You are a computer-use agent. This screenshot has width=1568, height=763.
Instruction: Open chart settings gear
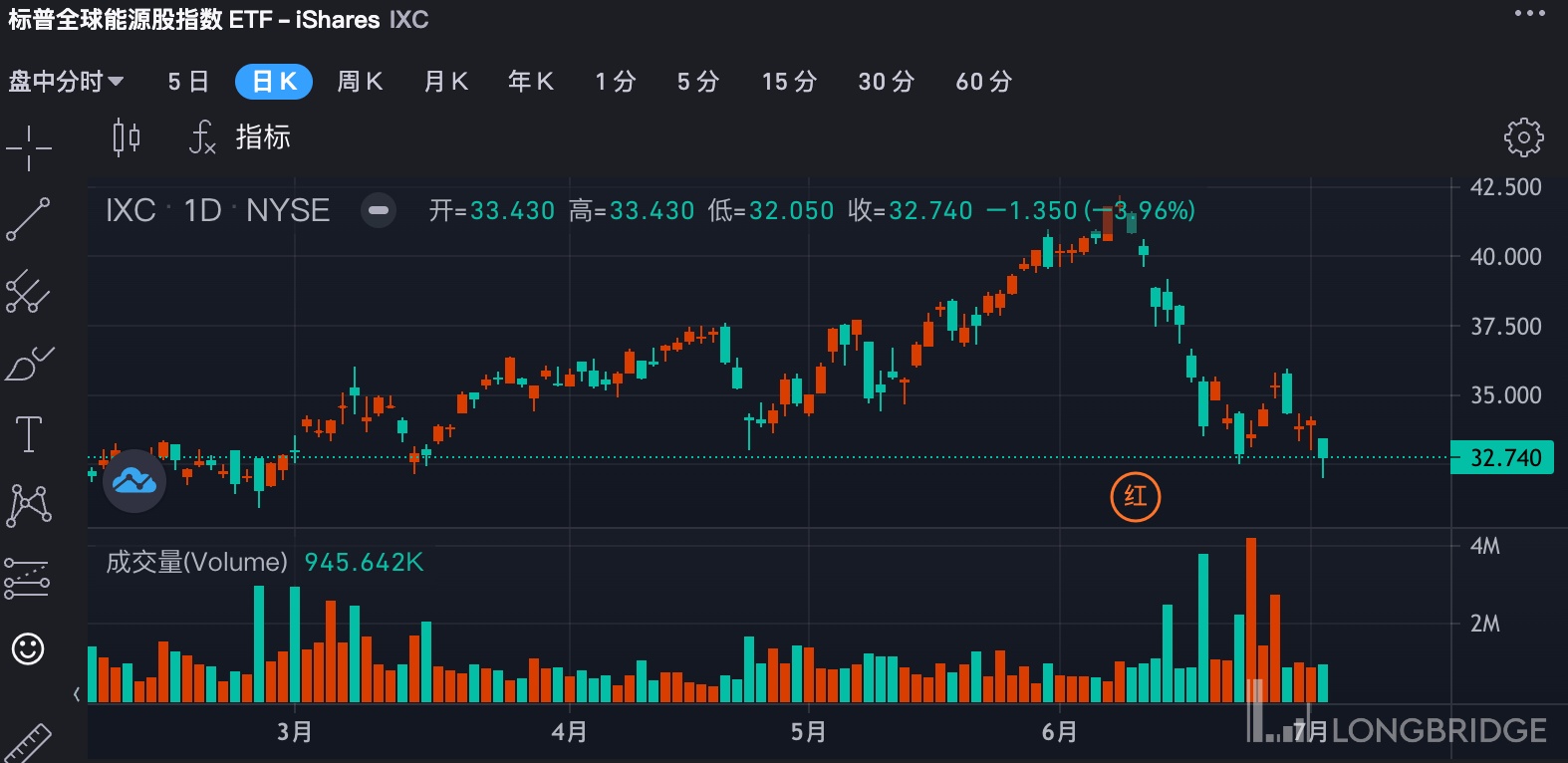[1523, 137]
